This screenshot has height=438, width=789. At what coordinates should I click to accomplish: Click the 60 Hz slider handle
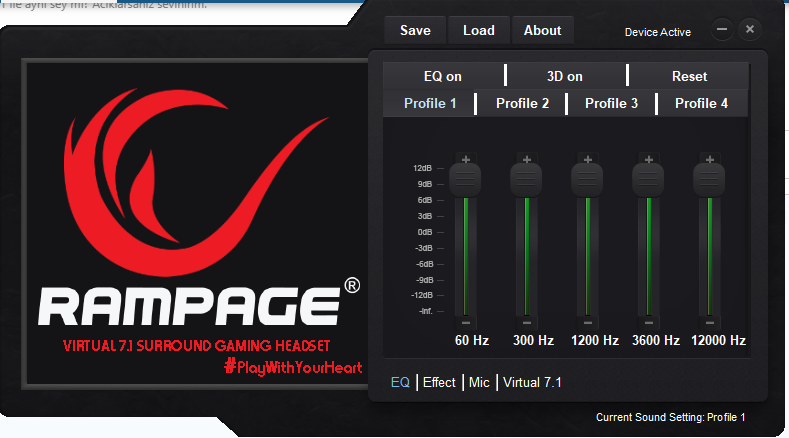point(465,180)
